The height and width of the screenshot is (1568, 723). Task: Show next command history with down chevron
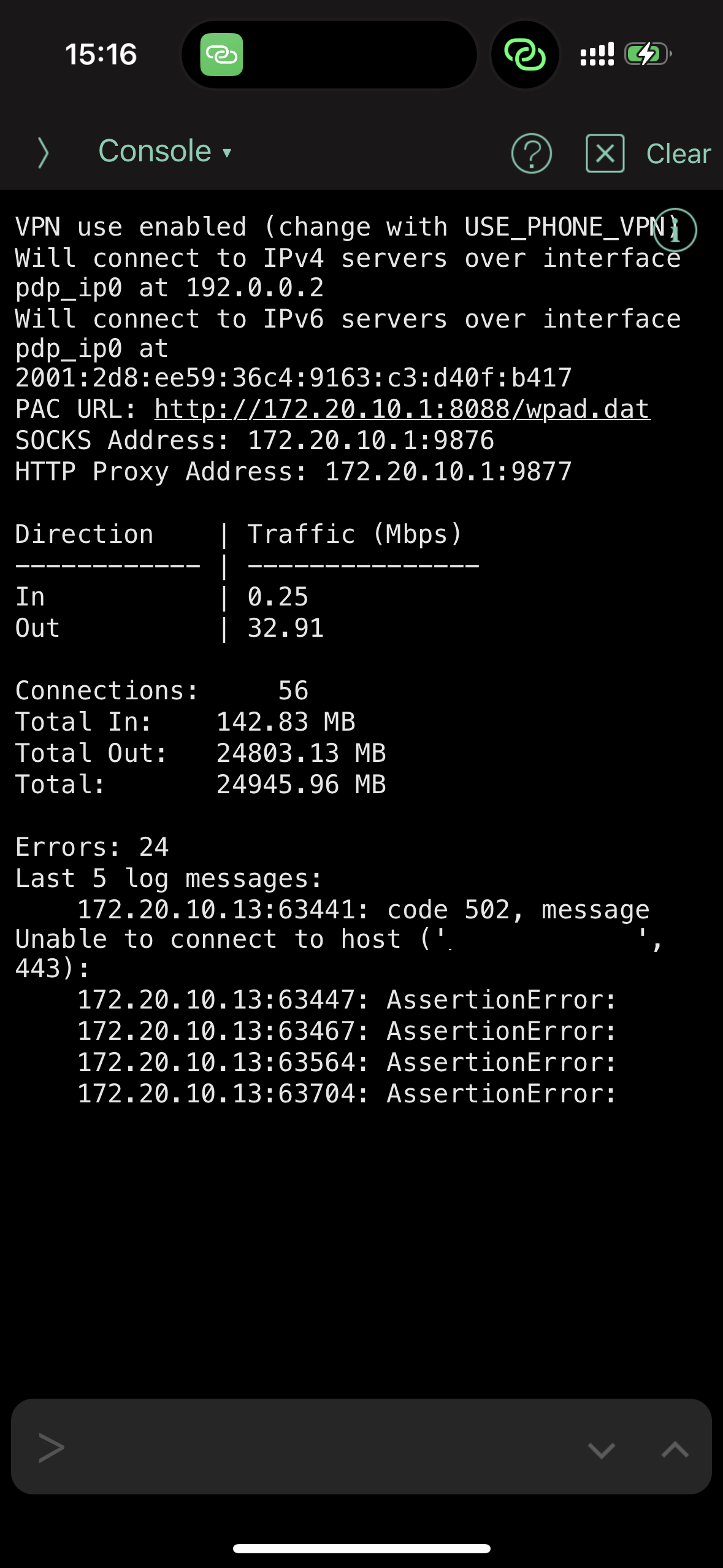[601, 1450]
